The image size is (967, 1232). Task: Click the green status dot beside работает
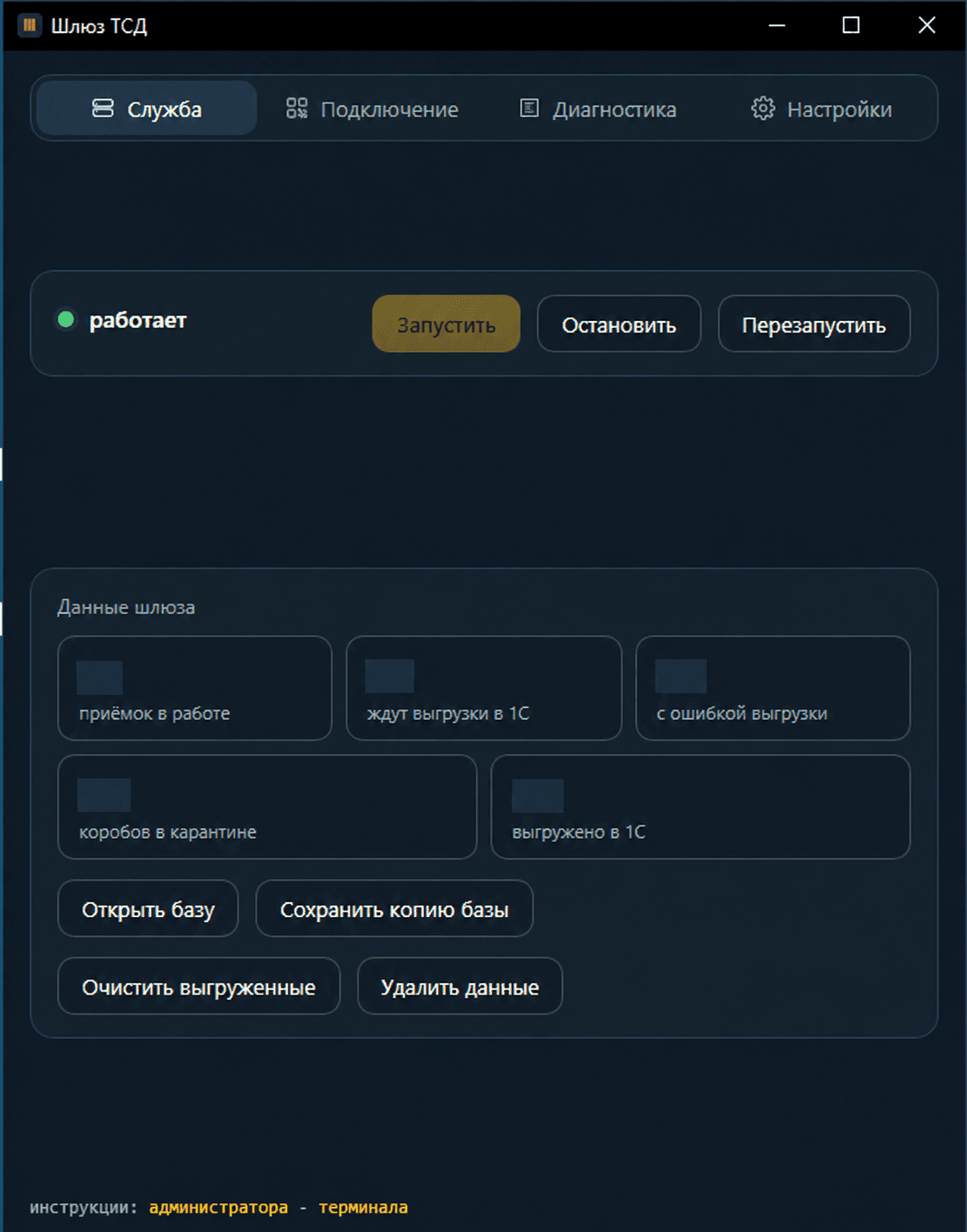click(x=65, y=319)
